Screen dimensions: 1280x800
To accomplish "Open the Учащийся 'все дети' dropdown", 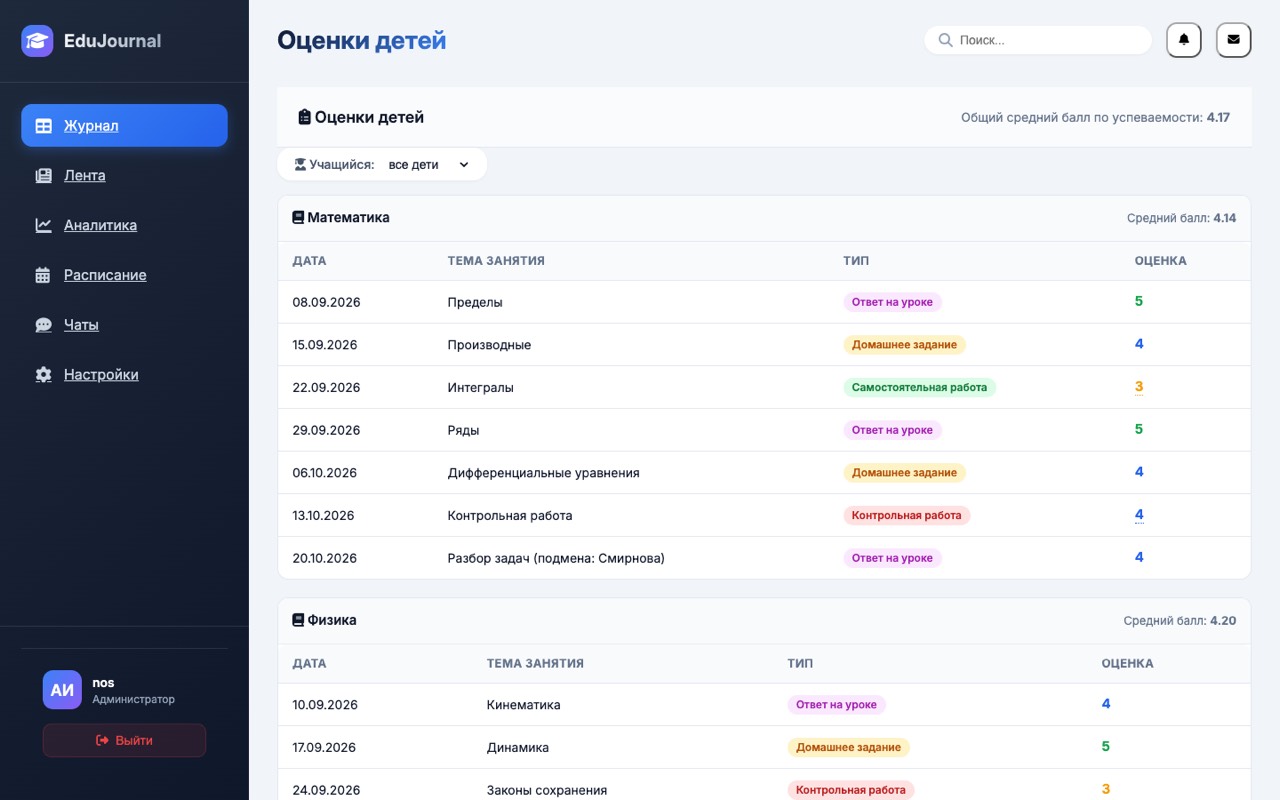I will [x=429, y=165].
